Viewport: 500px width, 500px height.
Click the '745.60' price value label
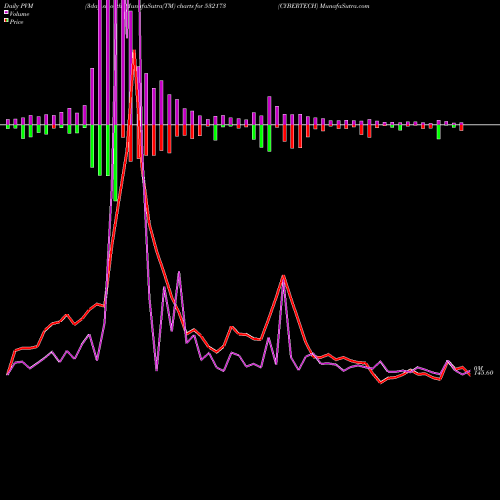point(483,373)
